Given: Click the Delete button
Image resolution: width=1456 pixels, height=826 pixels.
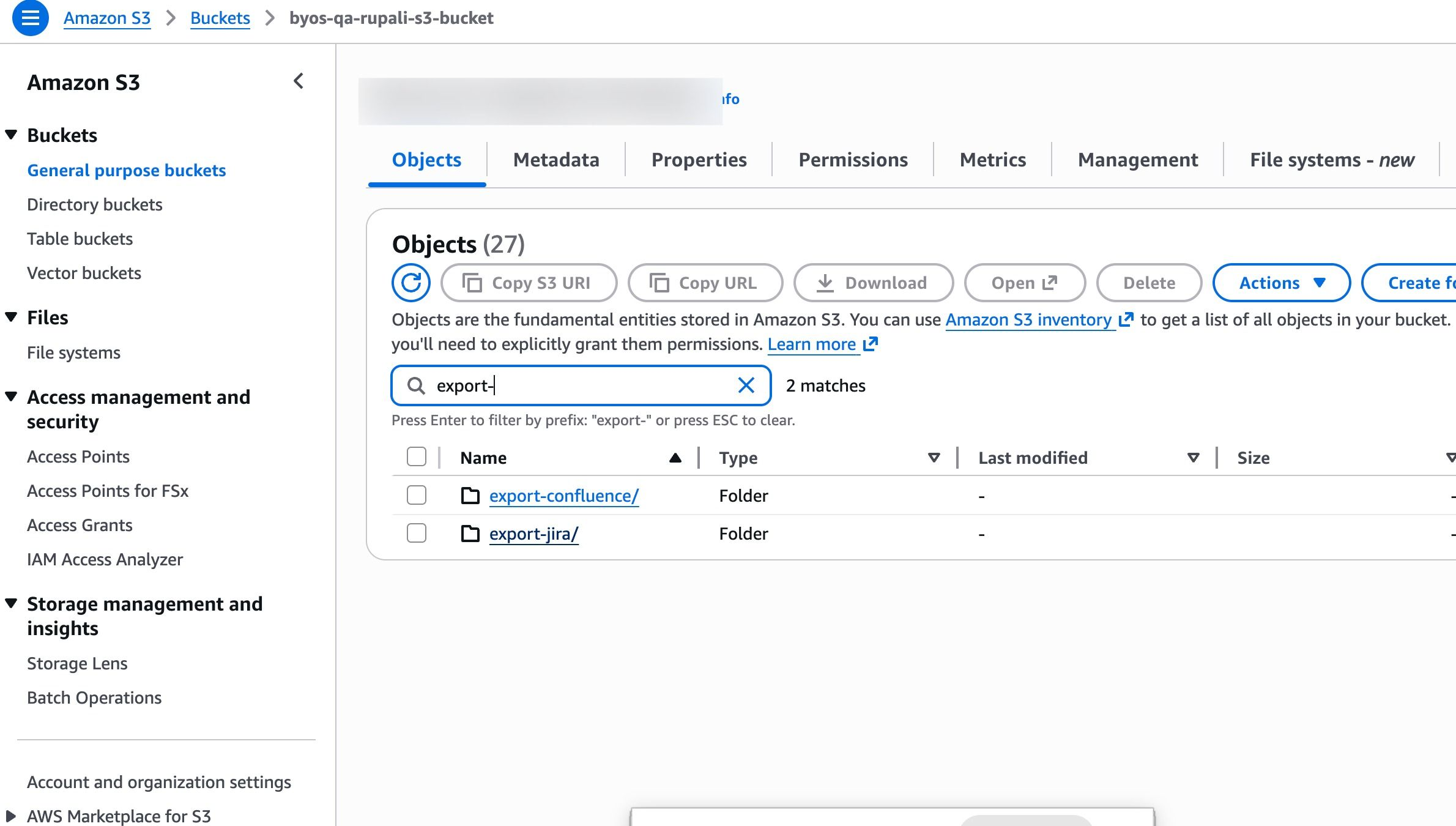Looking at the screenshot, I should pyautogui.click(x=1150, y=283).
